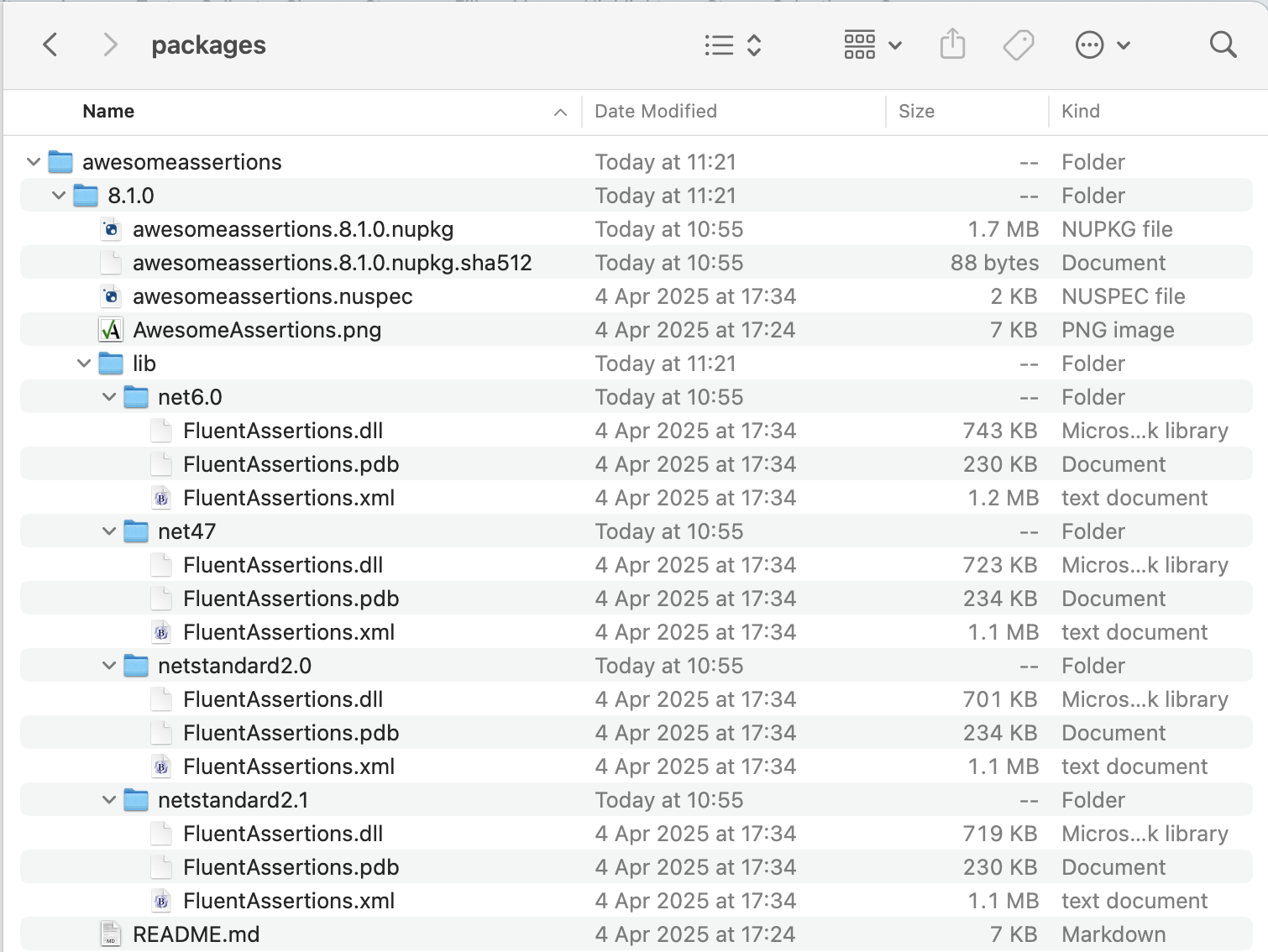Open the view options chevron next to list icon

coord(753,44)
